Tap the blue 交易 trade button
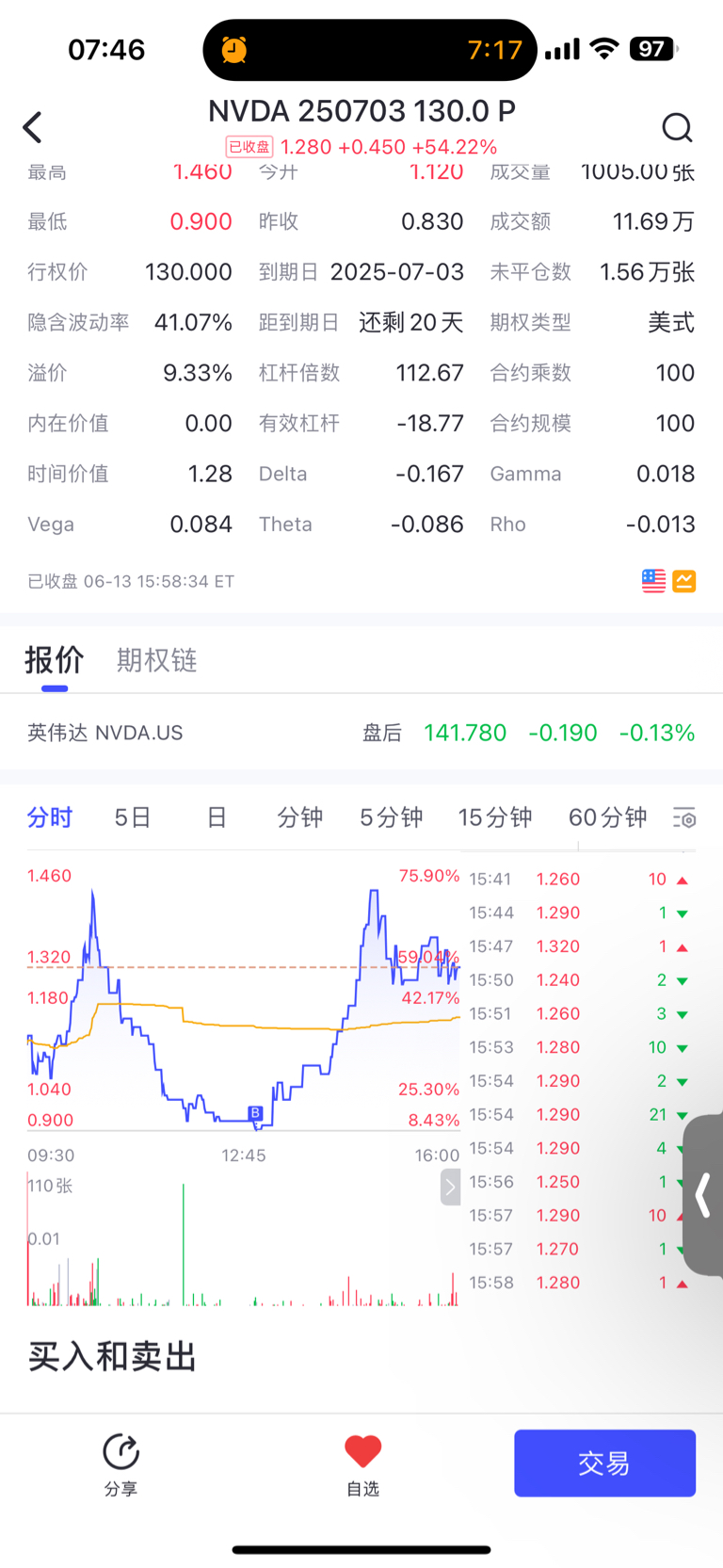 pyautogui.click(x=604, y=1463)
